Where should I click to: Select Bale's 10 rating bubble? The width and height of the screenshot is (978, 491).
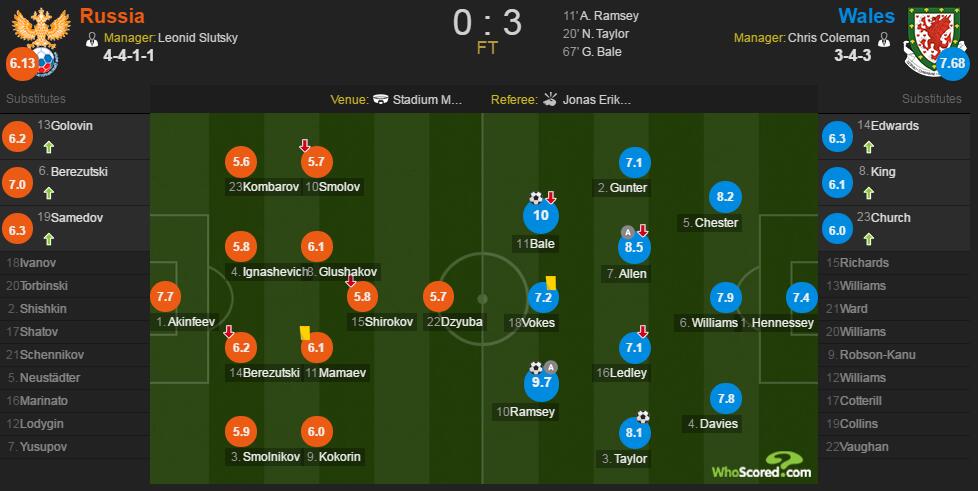point(541,216)
